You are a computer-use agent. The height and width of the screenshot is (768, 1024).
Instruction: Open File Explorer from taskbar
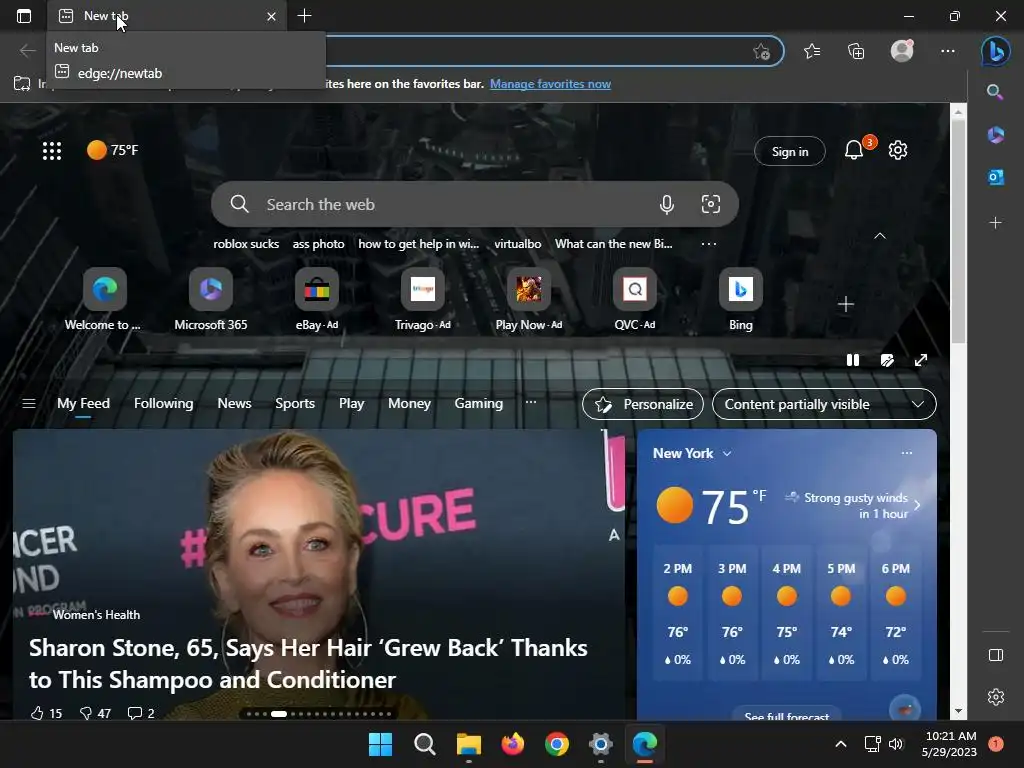tap(468, 744)
